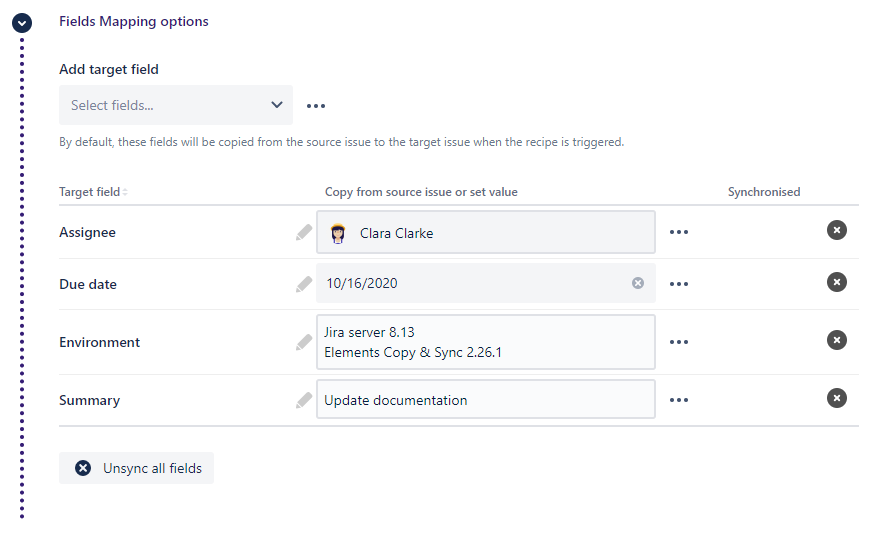Delete the Environment field mapping row
Screen dimensions: 891x539
click(837, 340)
